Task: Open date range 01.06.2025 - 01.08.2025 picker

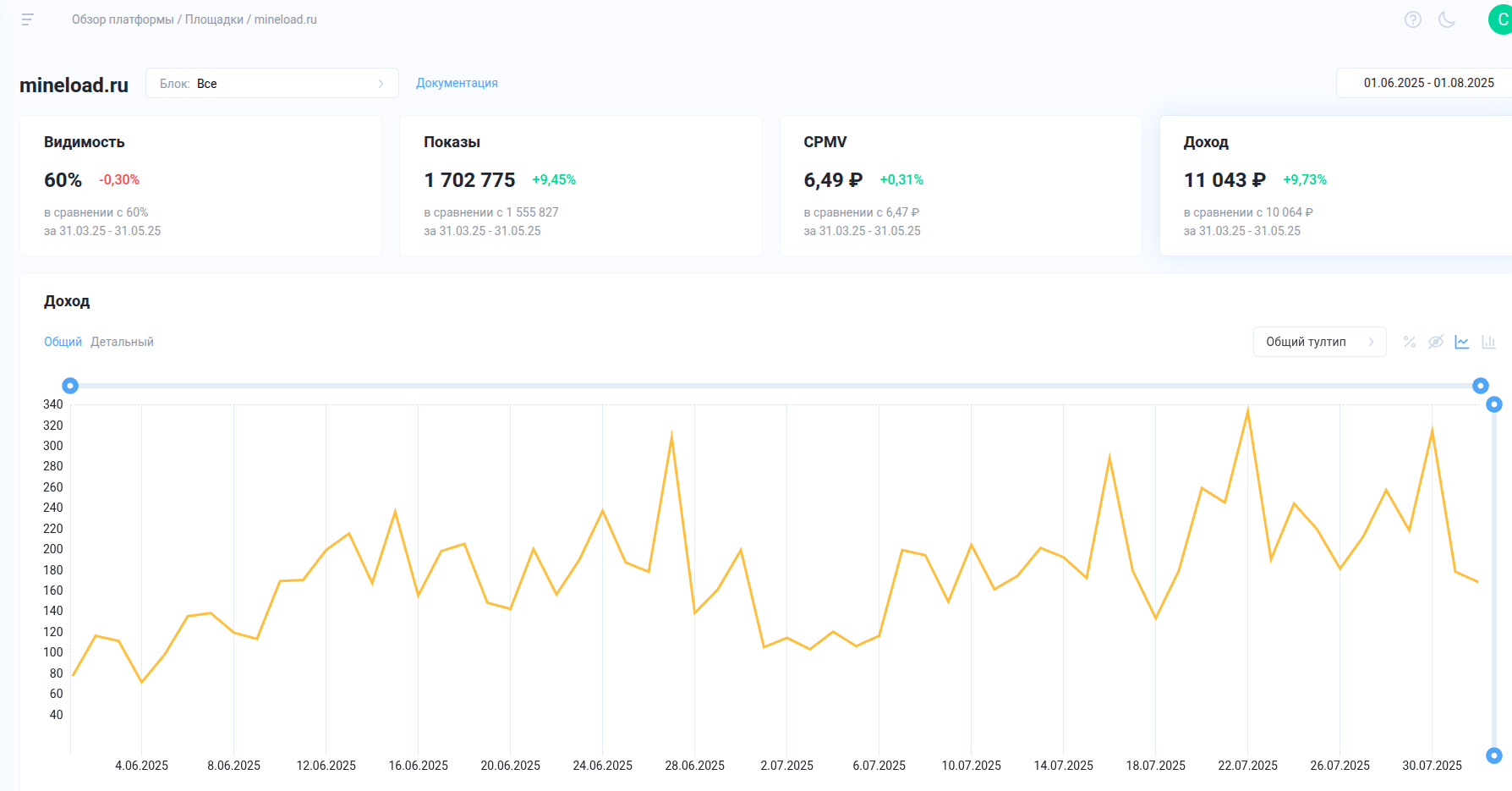Action: [x=1427, y=83]
